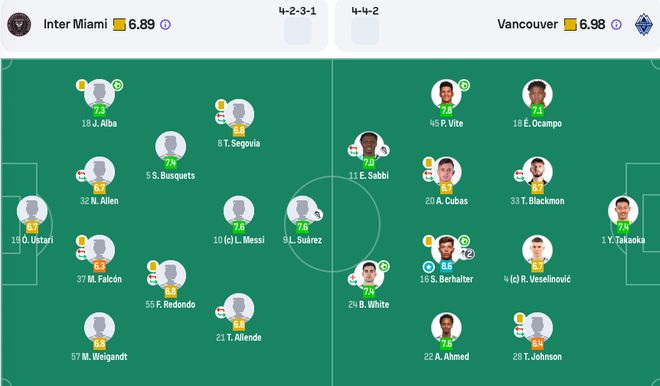
Task: Open Inter Miami rating info icon
Action: pyautogui.click(x=165, y=24)
